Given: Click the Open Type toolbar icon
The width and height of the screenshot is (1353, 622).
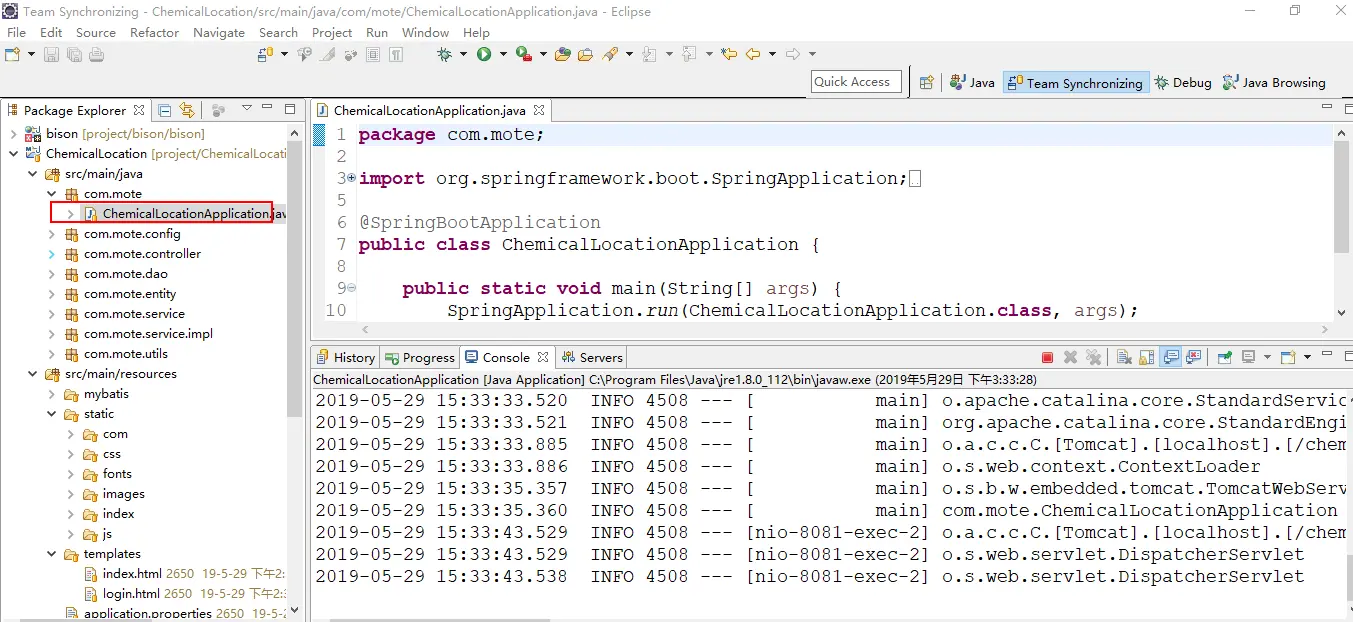Looking at the screenshot, I should [562, 54].
